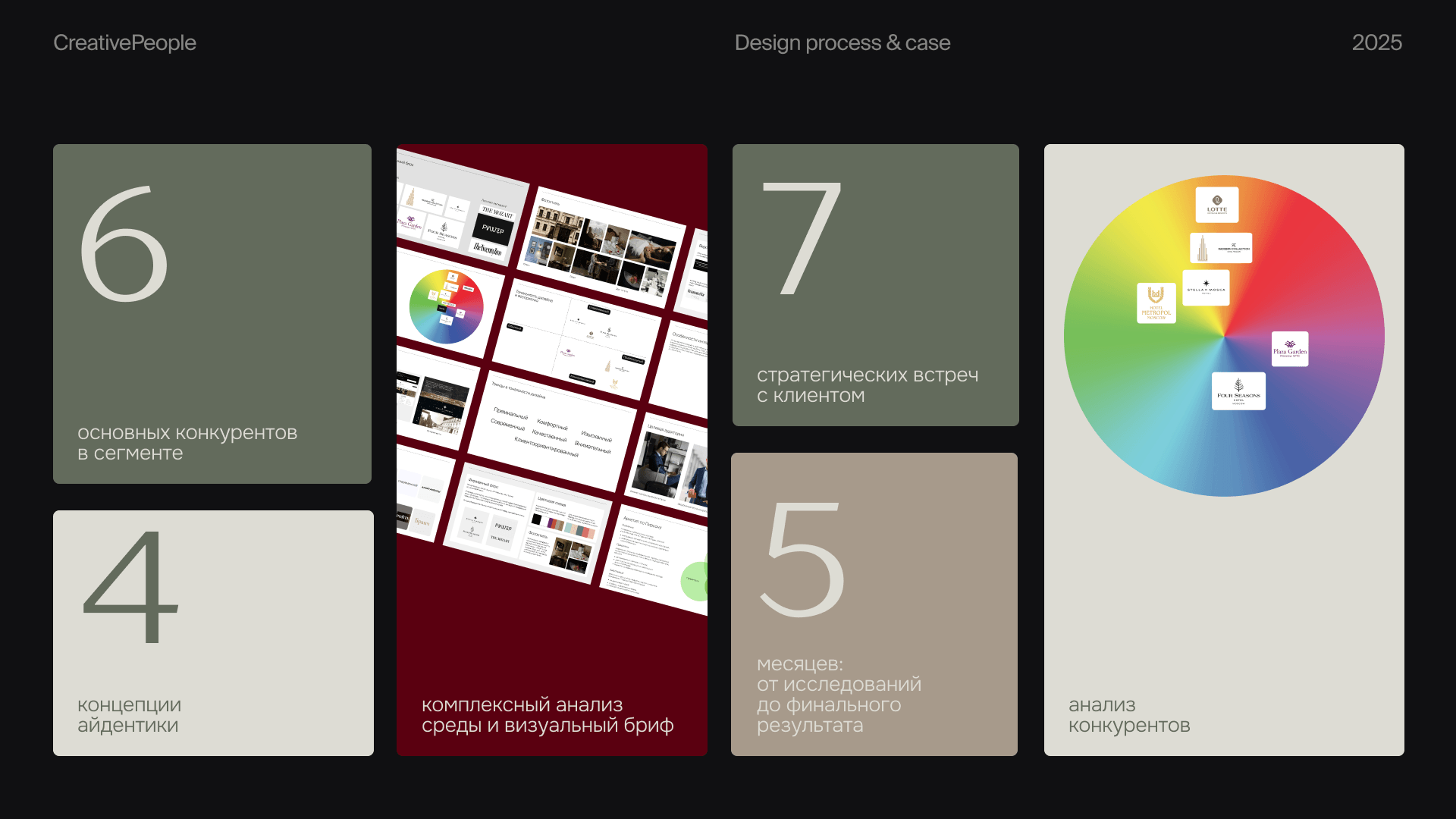Click the Lotte hotel logo card
This screenshot has width=1456, height=819.
(1216, 205)
